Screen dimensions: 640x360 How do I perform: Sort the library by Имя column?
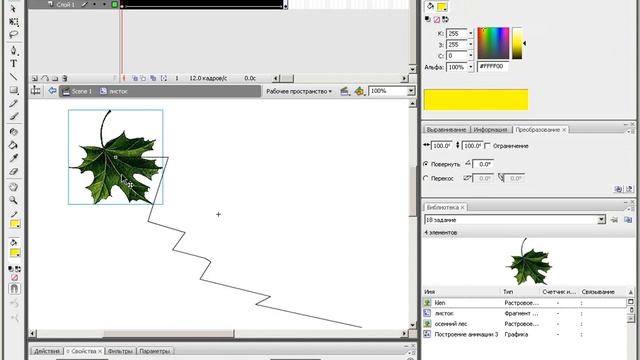click(x=461, y=292)
